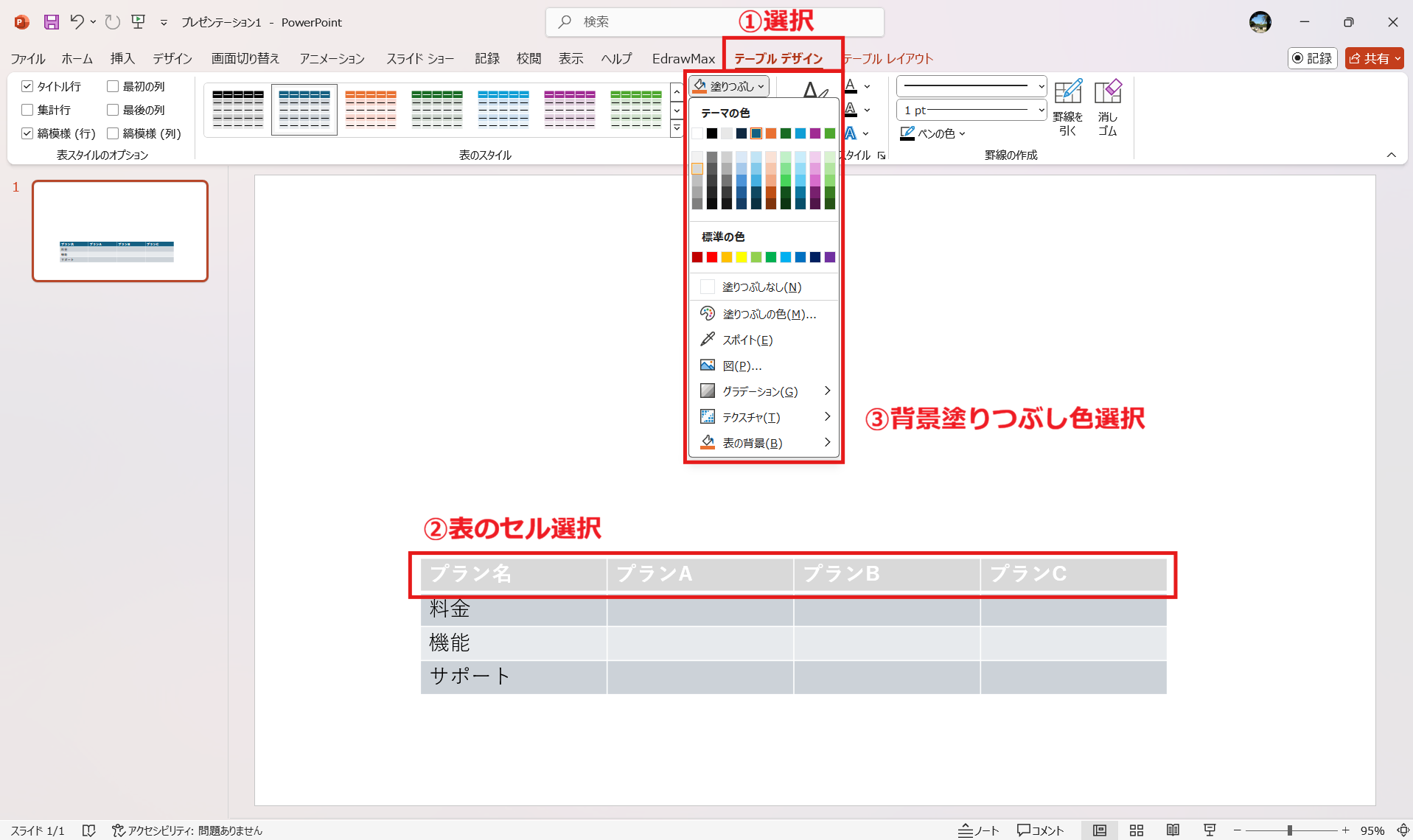The image size is (1413, 840).
Task: Select the 消しゴム eraser tool
Action: (1108, 108)
